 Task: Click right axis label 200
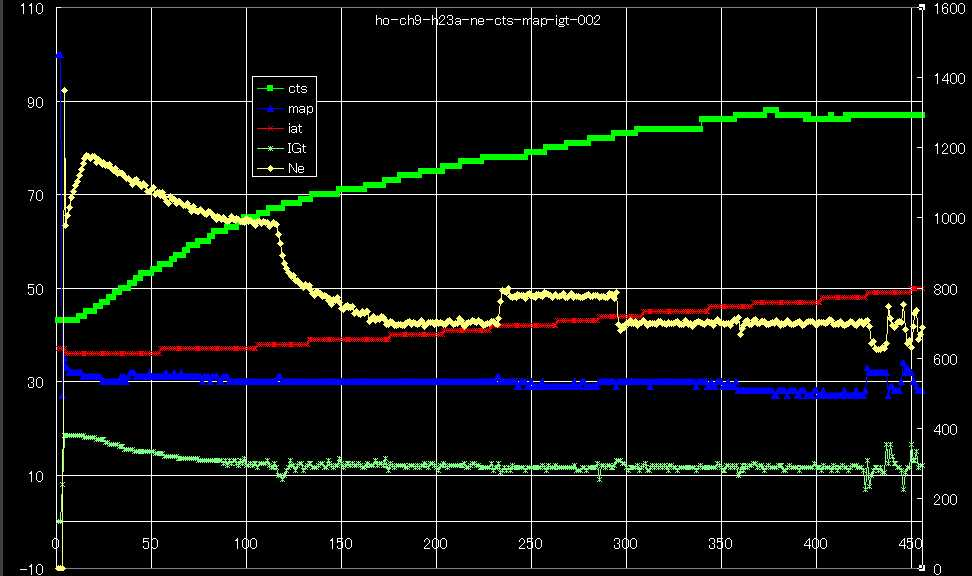946,500
